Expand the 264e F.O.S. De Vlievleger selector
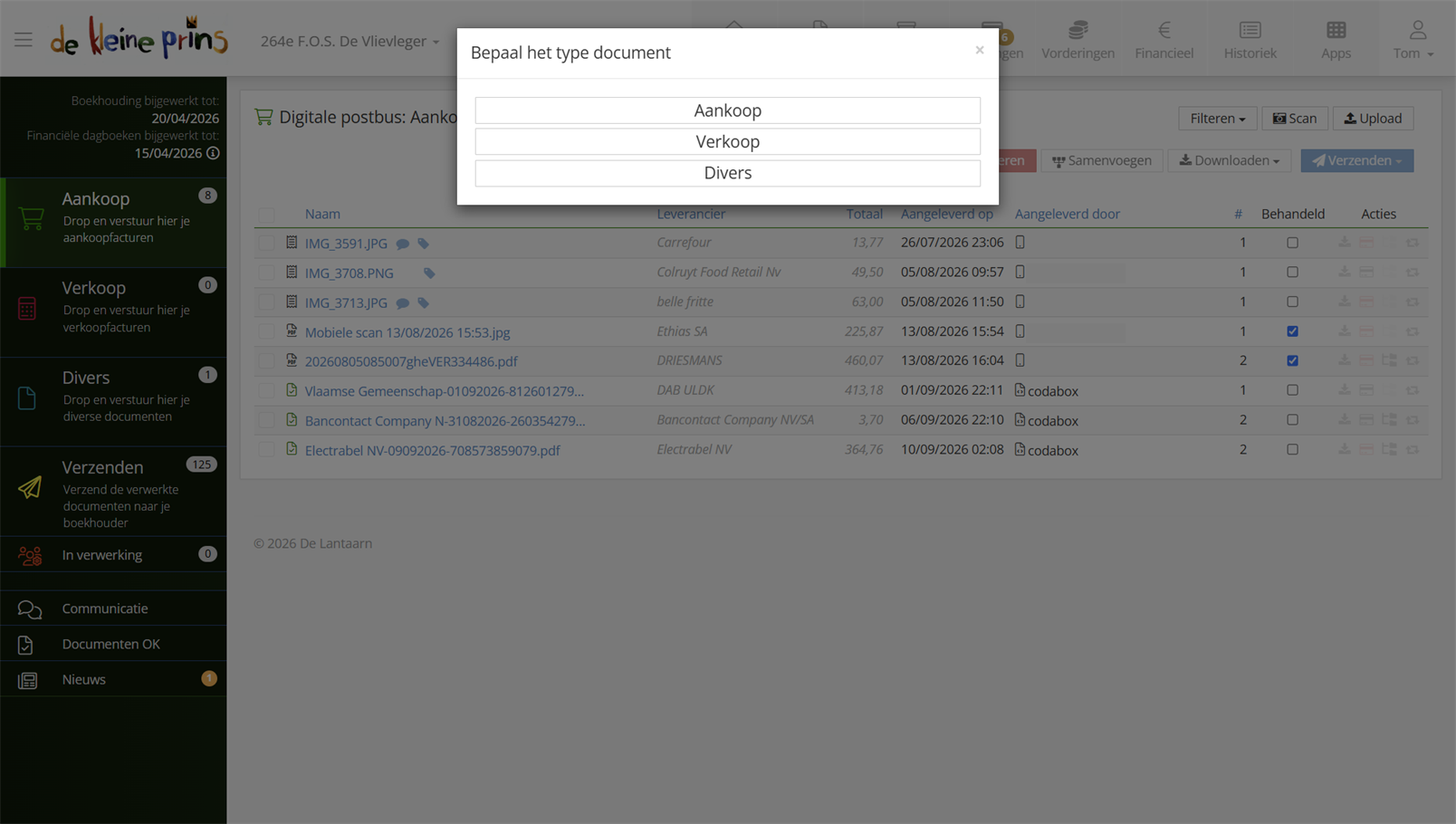This screenshot has height=824, width=1456. click(350, 41)
